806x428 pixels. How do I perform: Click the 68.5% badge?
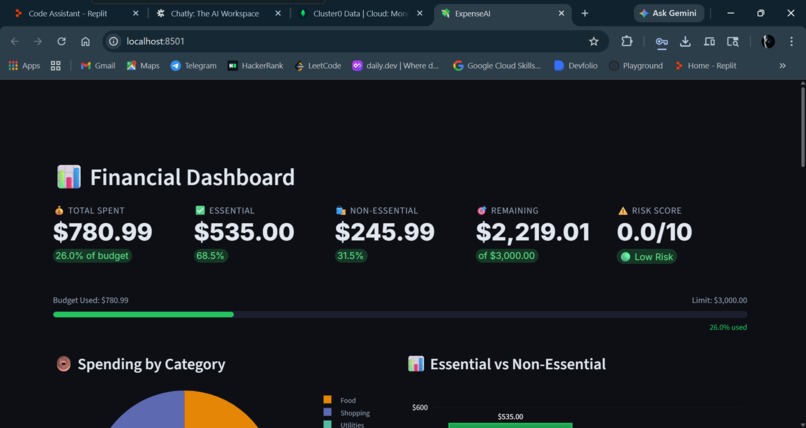pos(210,255)
